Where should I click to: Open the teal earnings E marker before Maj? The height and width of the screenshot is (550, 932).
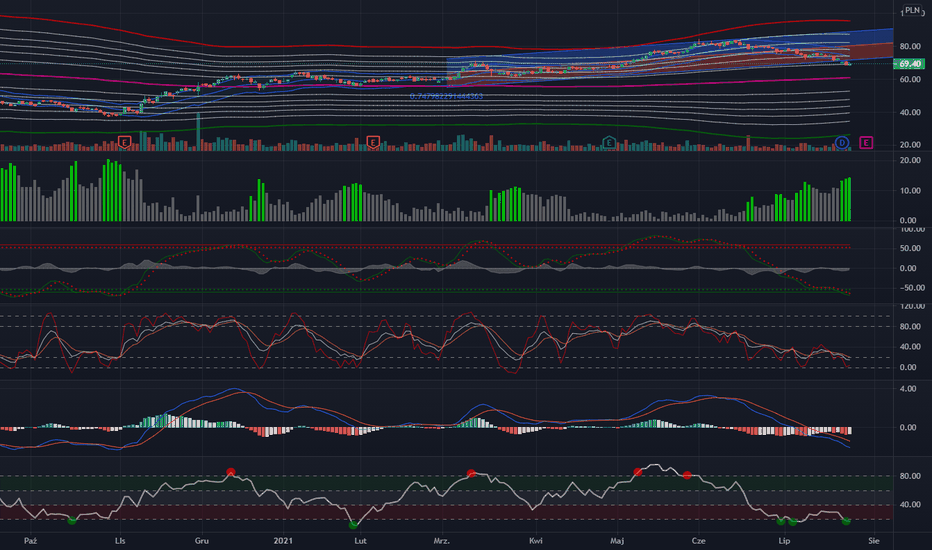pyautogui.click(x=609, y=142)
